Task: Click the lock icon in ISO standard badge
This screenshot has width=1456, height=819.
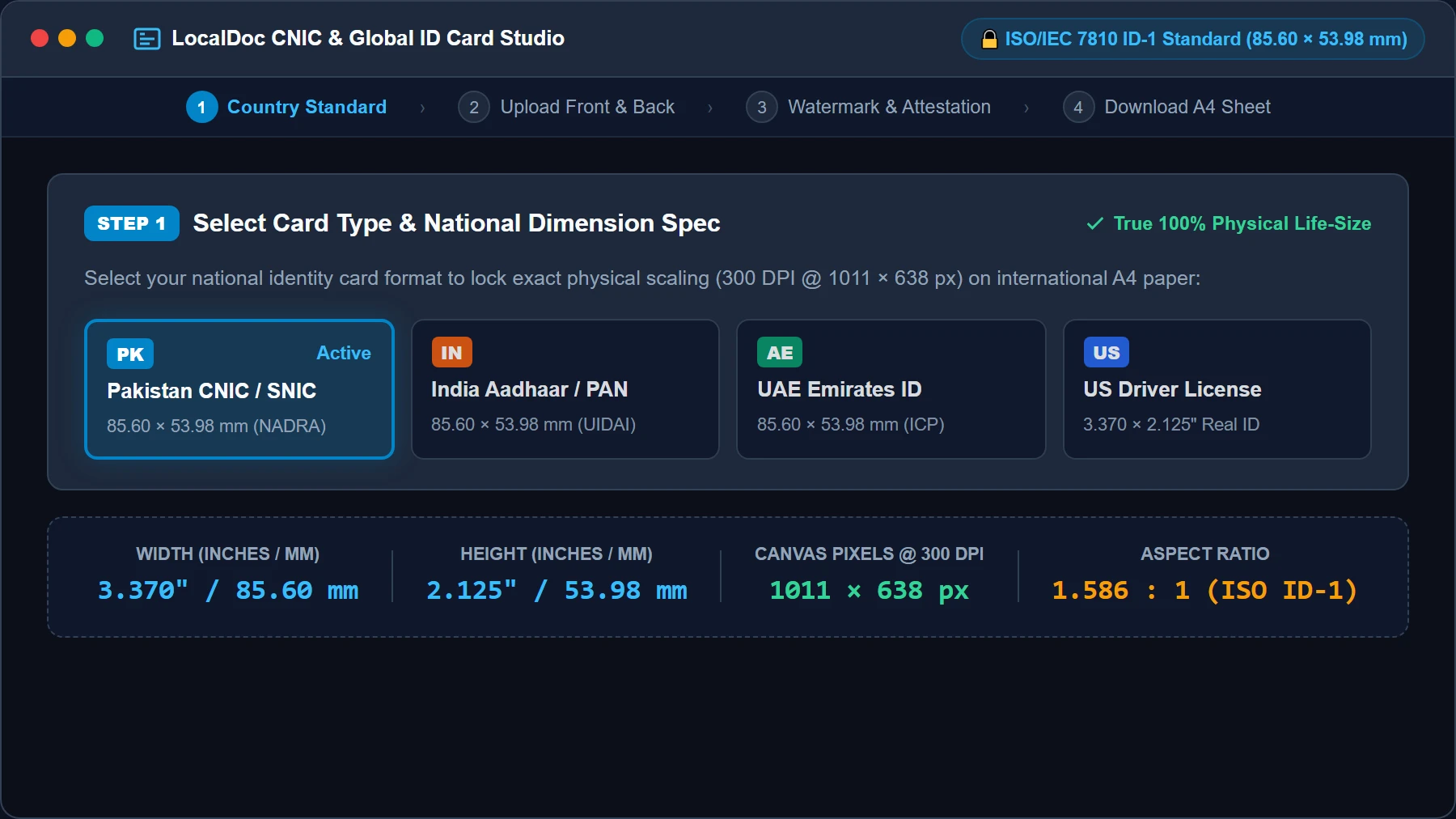Action: pyautogui.click(x=988, y=39)
